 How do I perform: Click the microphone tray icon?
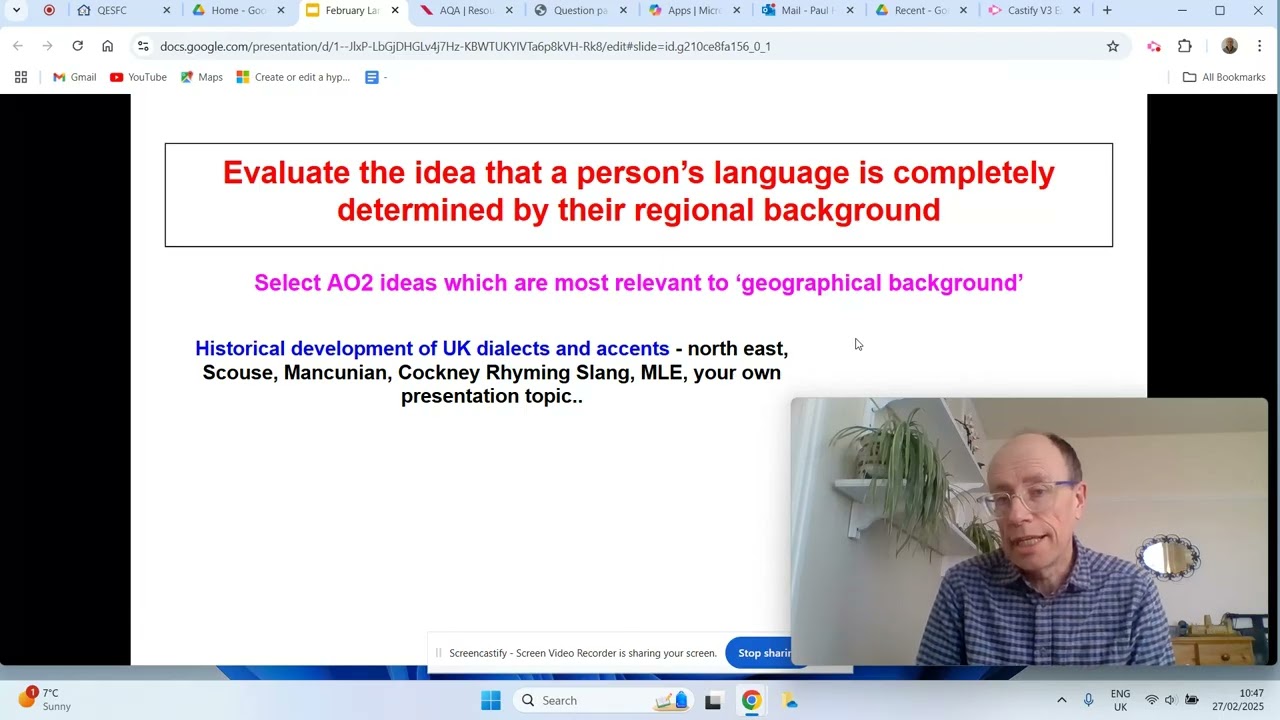coord(1088,700)
